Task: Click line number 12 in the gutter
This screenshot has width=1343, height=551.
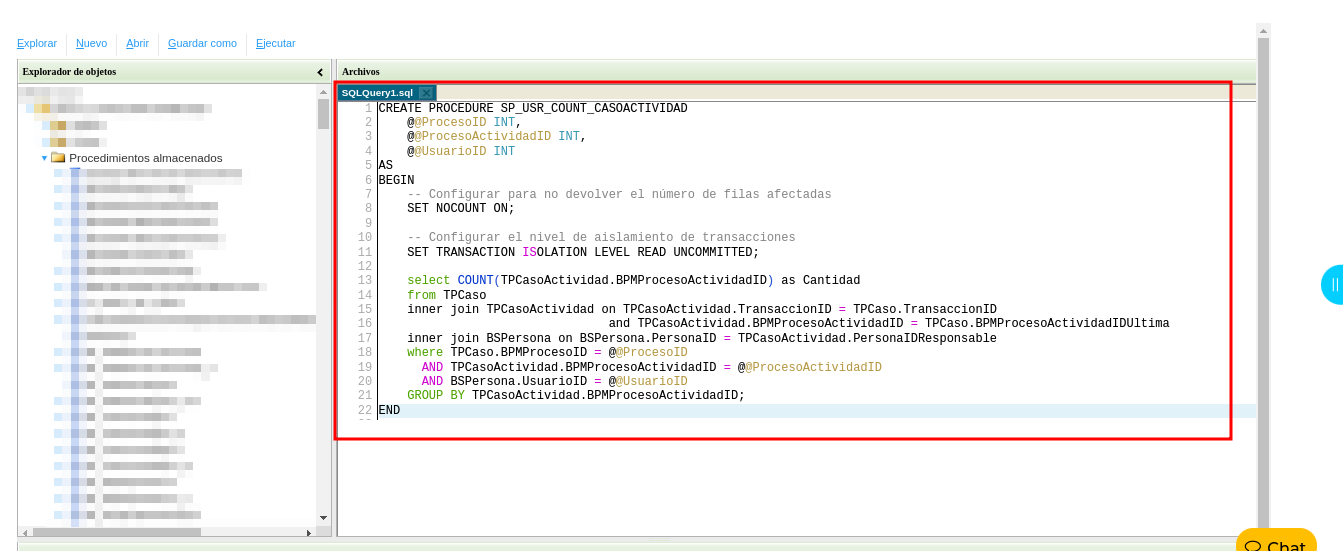Action: point(365,267)
